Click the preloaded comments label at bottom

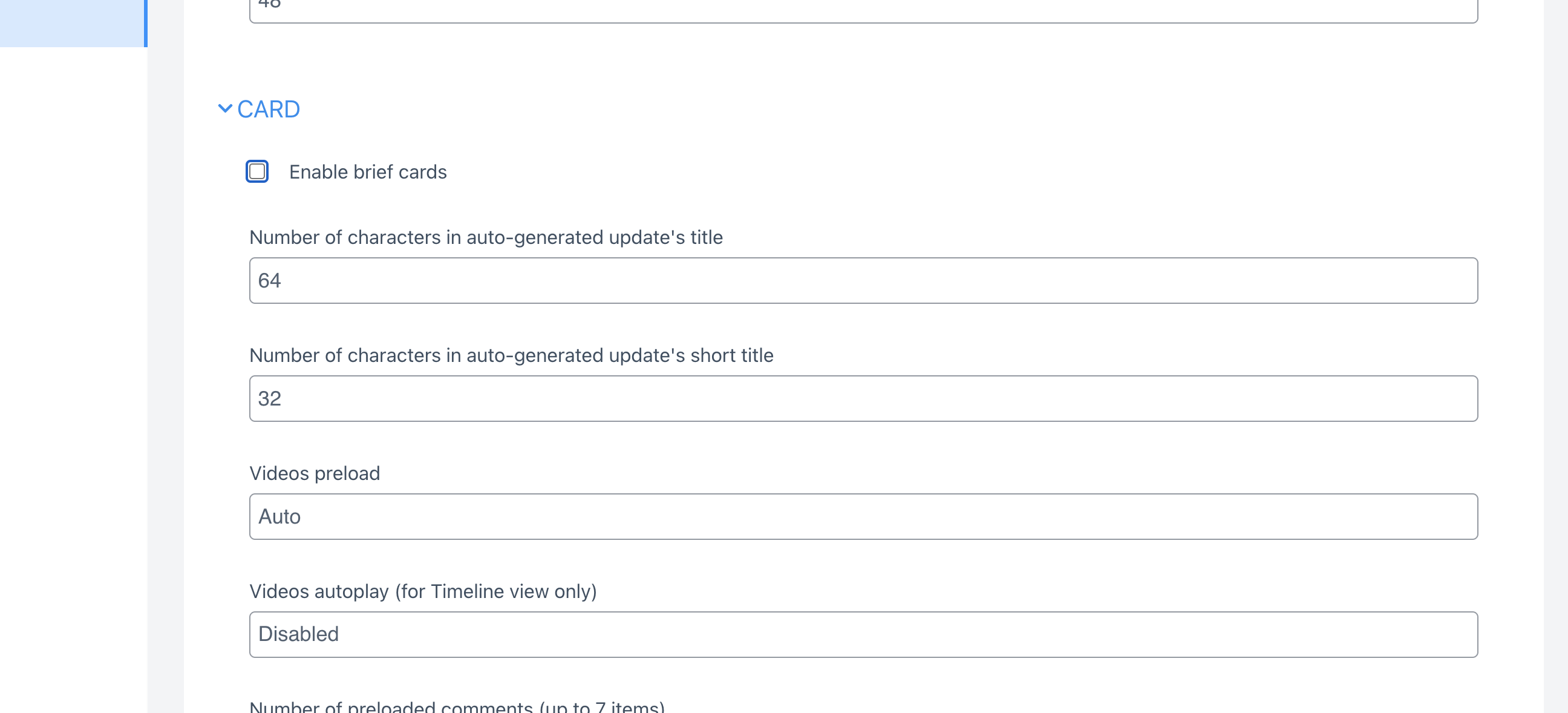click(457, 706)
